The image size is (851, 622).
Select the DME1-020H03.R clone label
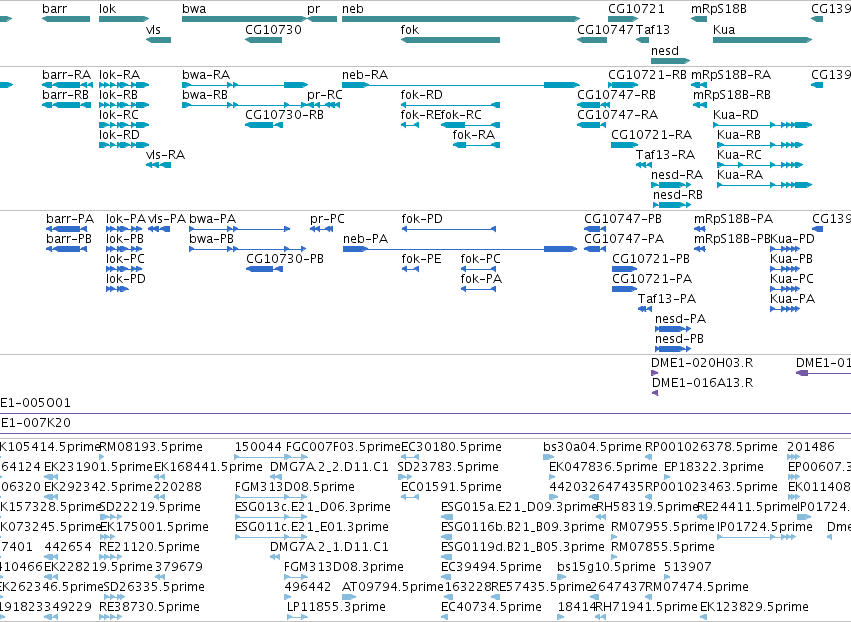pos(702,363)
